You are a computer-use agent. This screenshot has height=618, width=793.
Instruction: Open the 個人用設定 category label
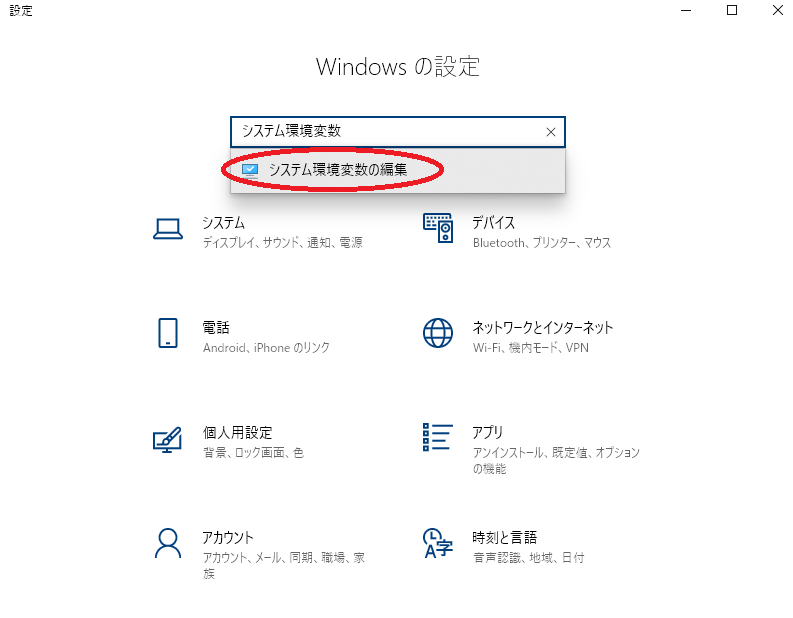click(237, 432)
